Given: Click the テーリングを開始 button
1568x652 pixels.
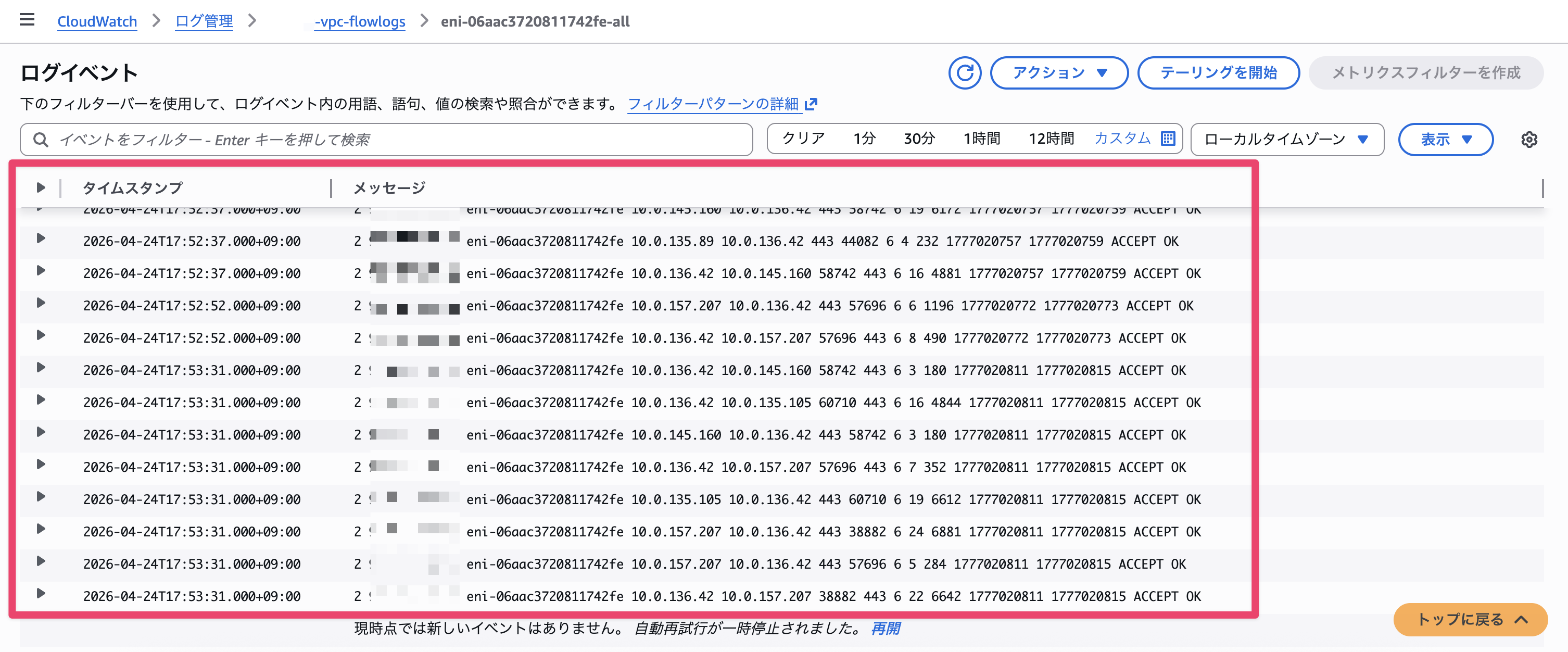Looking at the screenshot, I should 1218,72.
